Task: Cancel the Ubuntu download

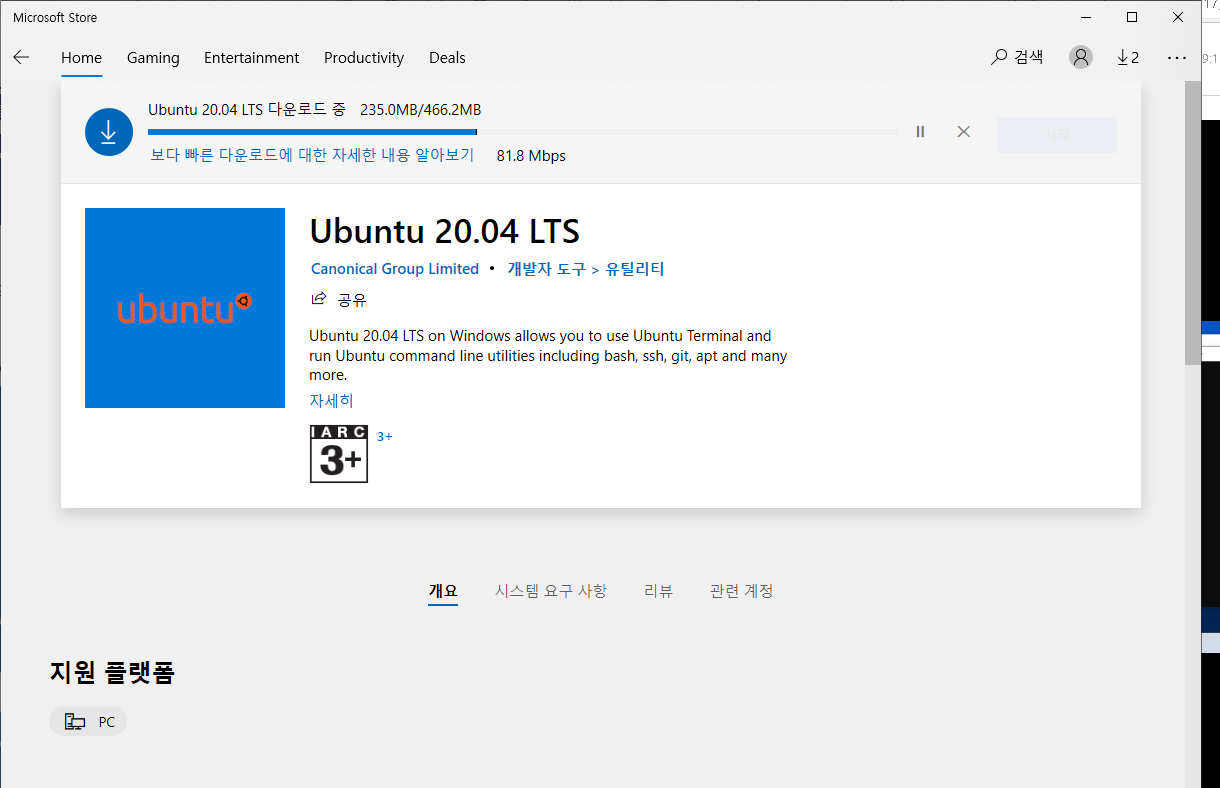Action: point(963,131)
